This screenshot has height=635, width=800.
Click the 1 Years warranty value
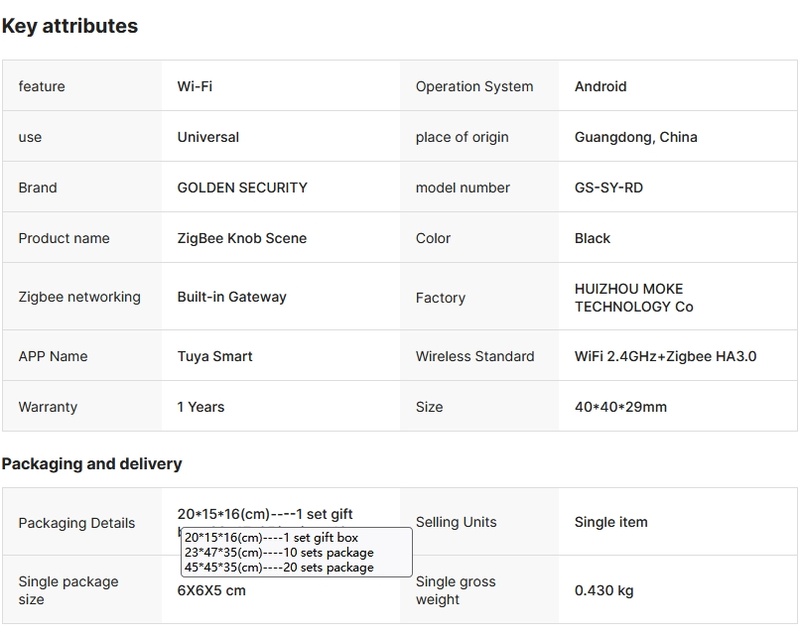click(201, 407)
